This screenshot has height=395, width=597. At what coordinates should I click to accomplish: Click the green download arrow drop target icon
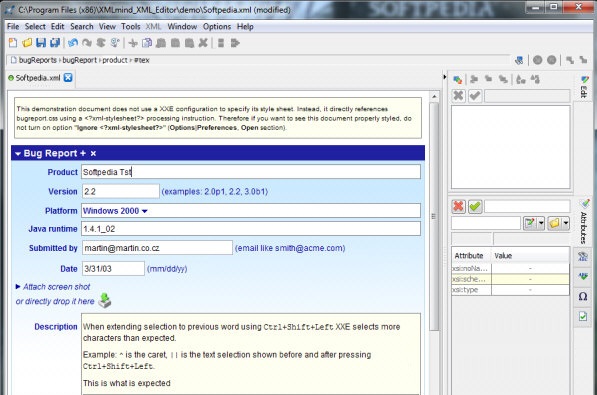105,301
